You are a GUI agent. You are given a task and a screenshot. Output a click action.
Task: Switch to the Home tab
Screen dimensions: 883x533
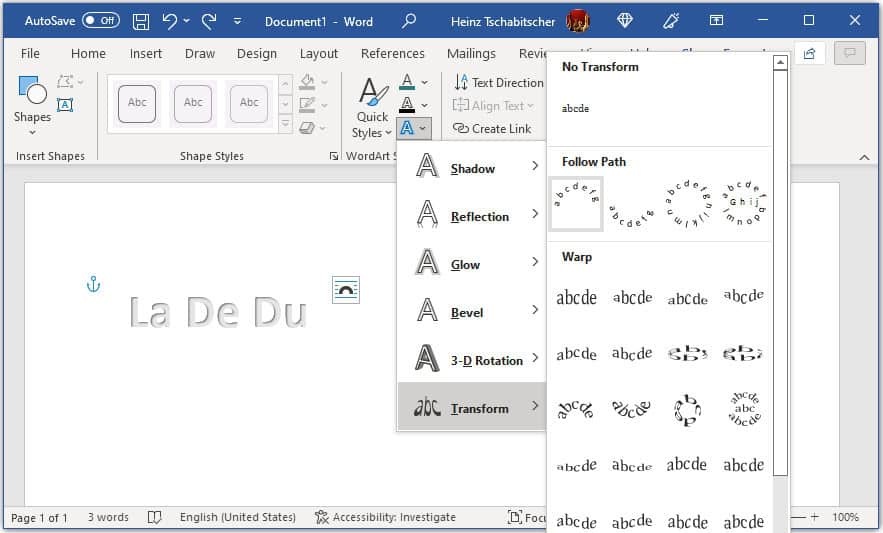pos(88,54)
